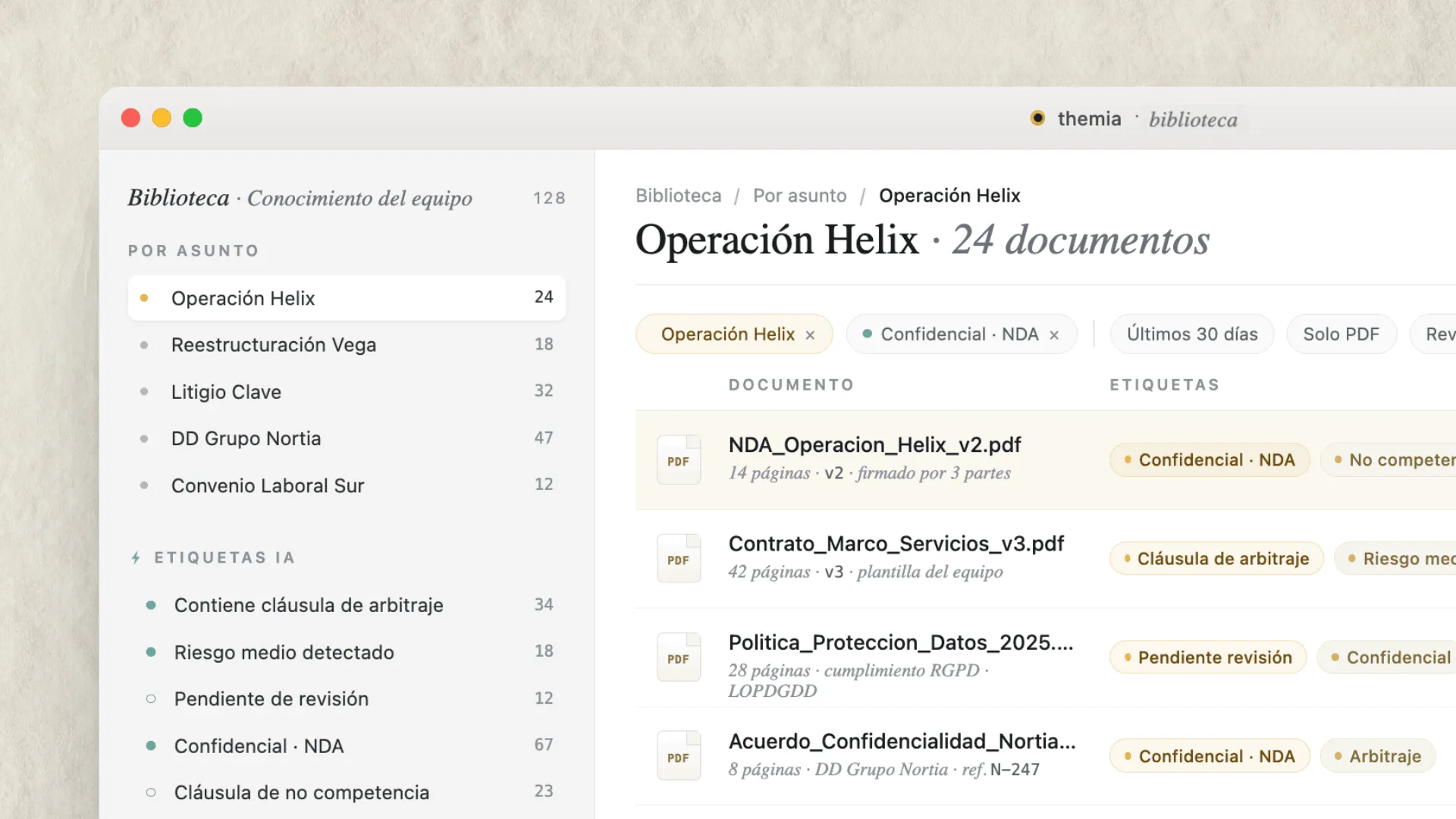Click the 8 páginas · DD Grupo Nortia subtitle
Screen dimensions: 1456x819
point(883,769)
